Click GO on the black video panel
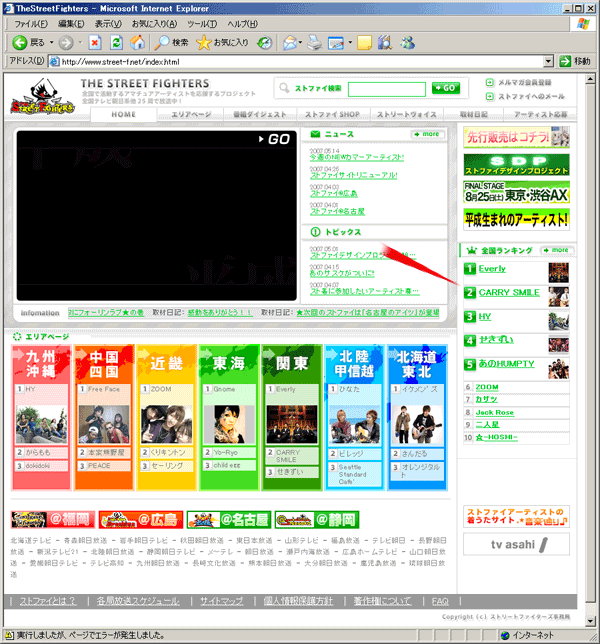The image size is (600, 644). point(274,139)
